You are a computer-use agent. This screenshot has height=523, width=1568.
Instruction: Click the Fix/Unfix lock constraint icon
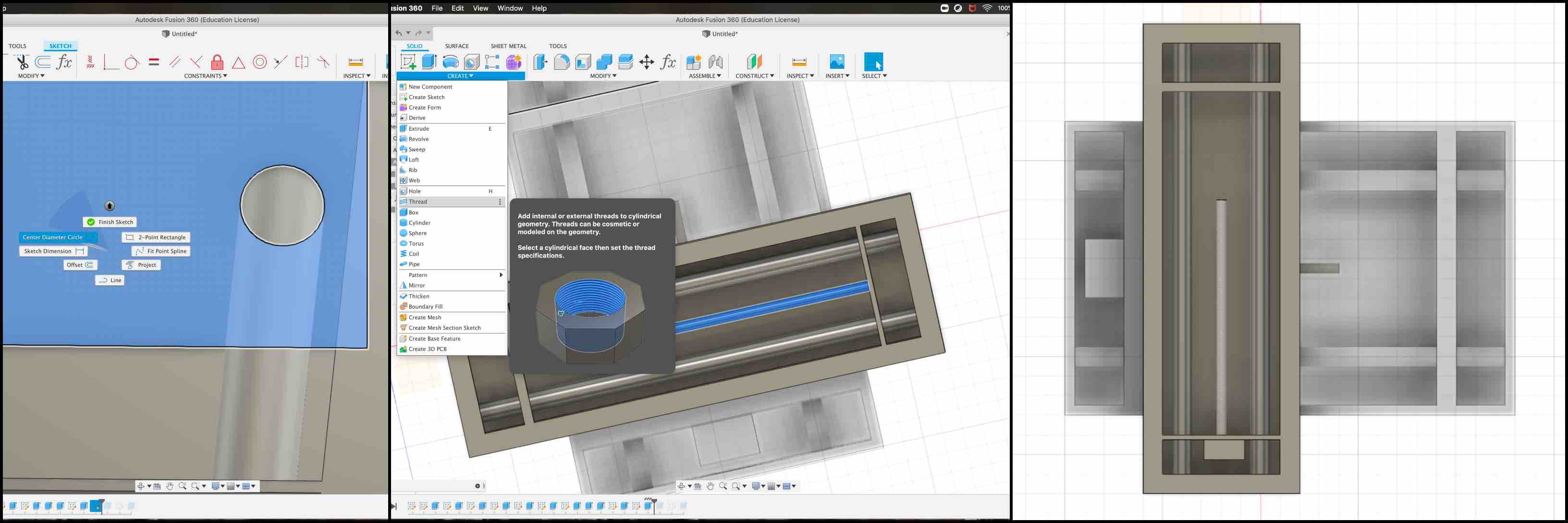pos(217,62)
